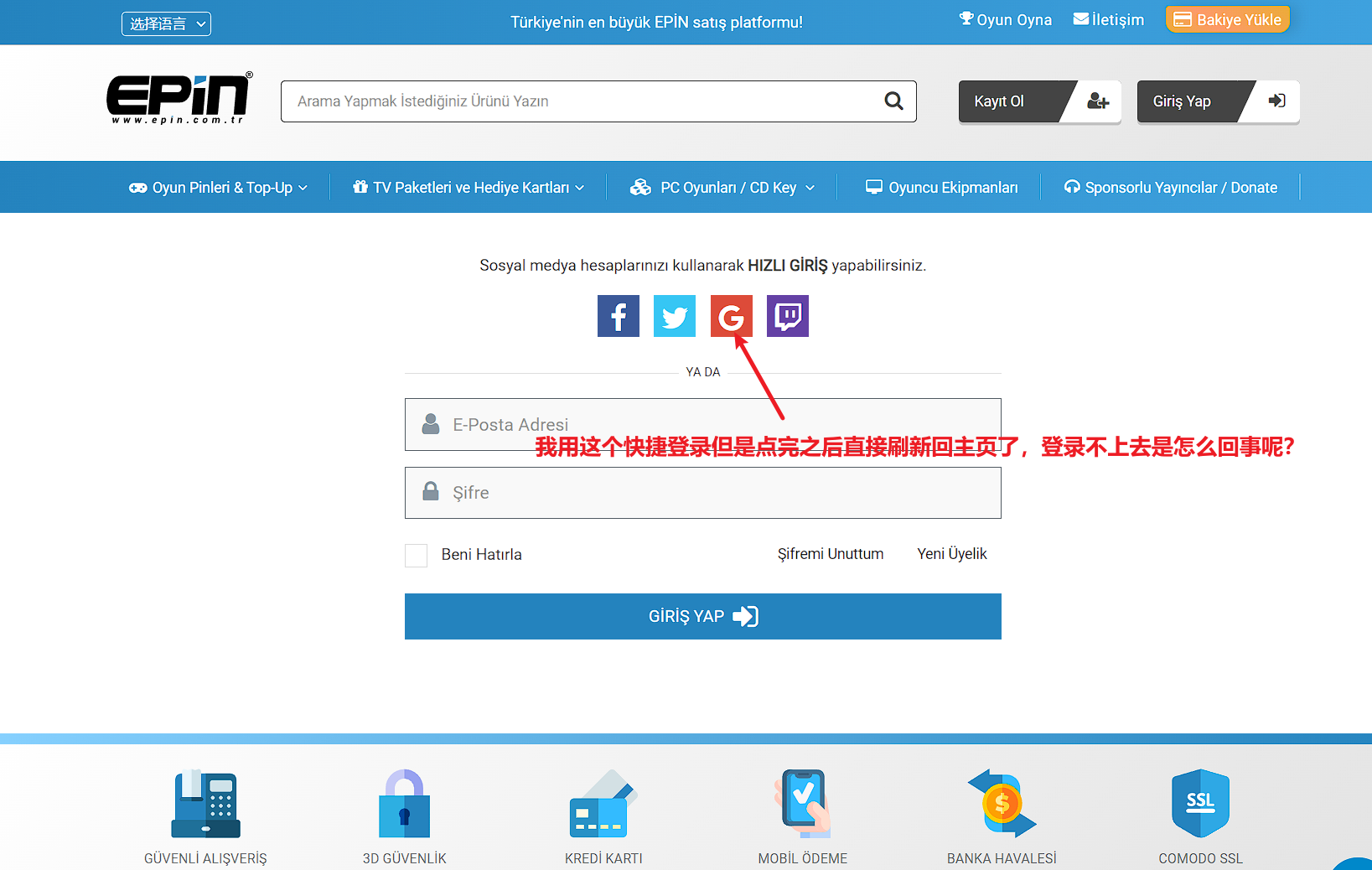This screenshot has width=1372, height=870.
Task: Open the Oyun Oyna link
Action: pyautogui.click(x=1005, y=20)
